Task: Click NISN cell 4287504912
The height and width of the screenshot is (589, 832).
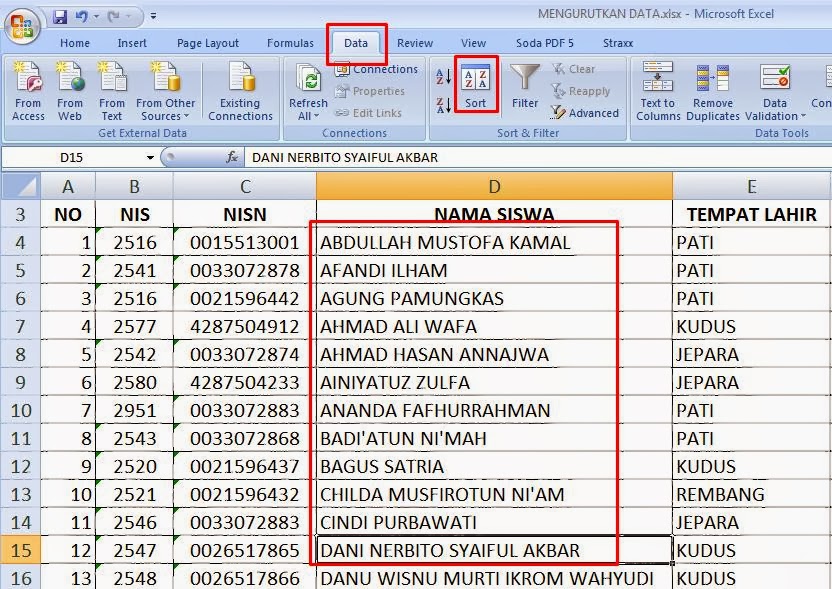Action: click(x=245, y=326)
